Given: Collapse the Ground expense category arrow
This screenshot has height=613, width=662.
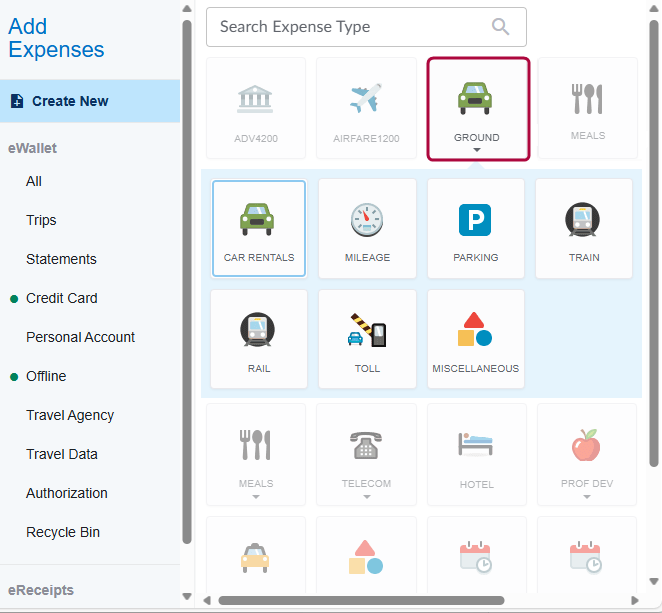Looking at the screenshot, I should pyautogui.click(x=477, y=151).
